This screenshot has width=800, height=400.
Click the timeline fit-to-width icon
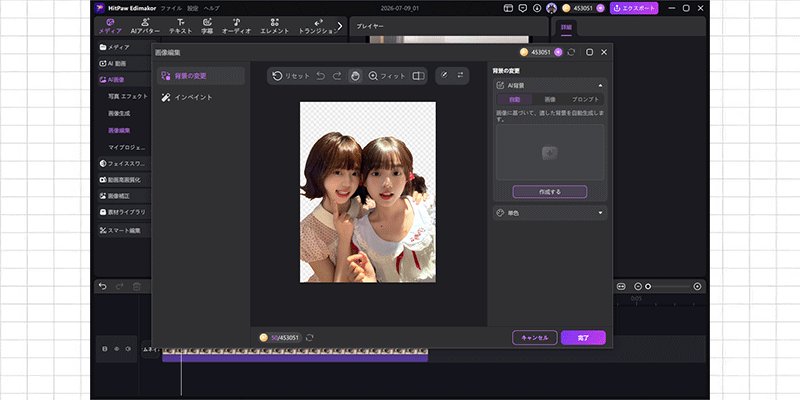(x=621, y=287)
